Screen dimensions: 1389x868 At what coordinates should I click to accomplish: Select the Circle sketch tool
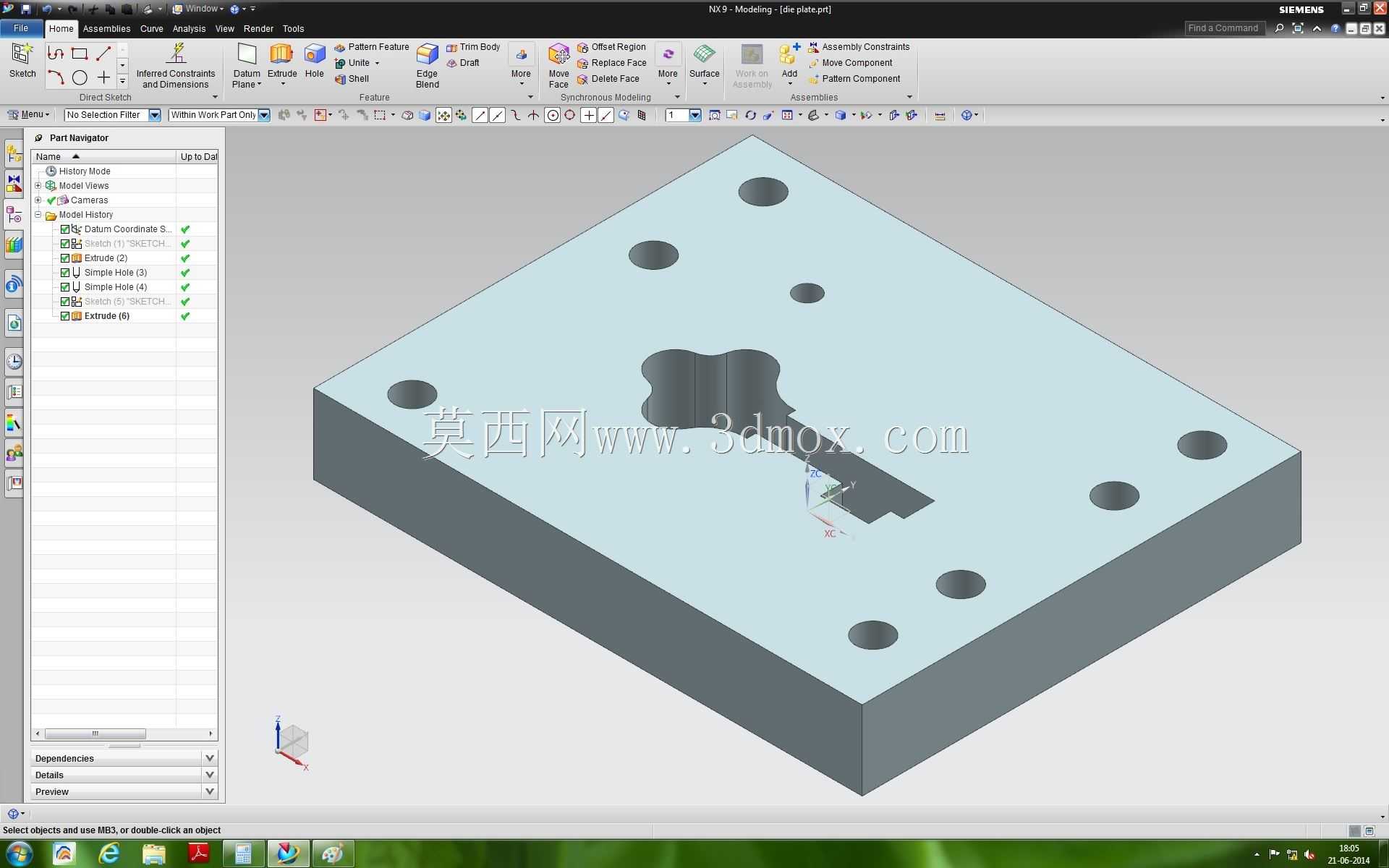pos(80,77)
